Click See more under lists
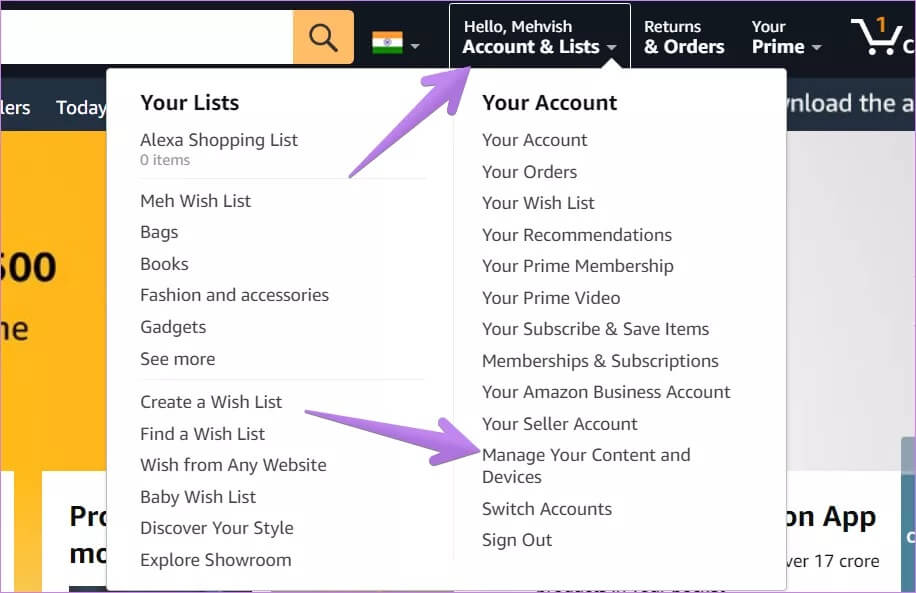This screenshot has height=593, width=916. point(178,359)
